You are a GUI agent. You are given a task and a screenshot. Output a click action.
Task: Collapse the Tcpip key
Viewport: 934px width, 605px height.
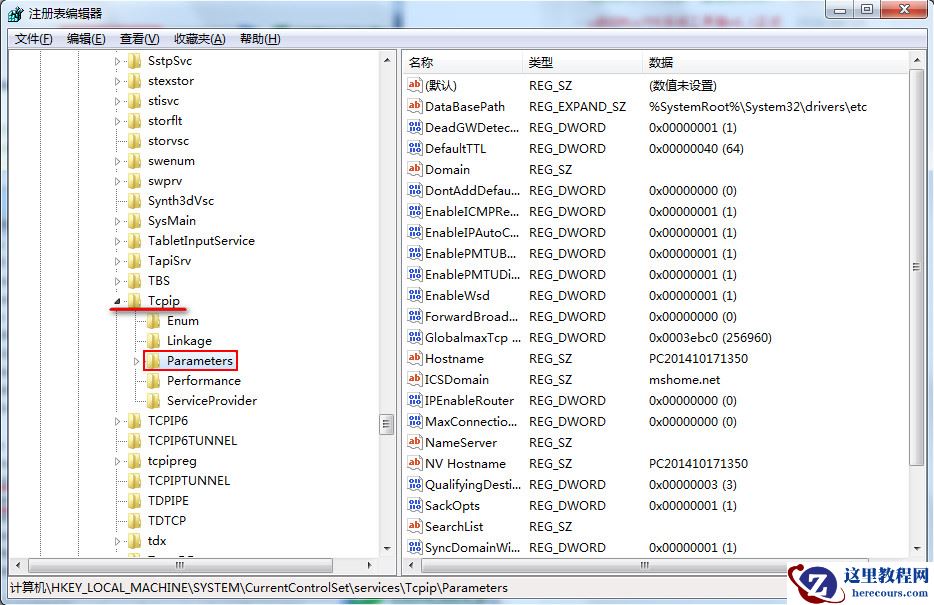point(119,300)
